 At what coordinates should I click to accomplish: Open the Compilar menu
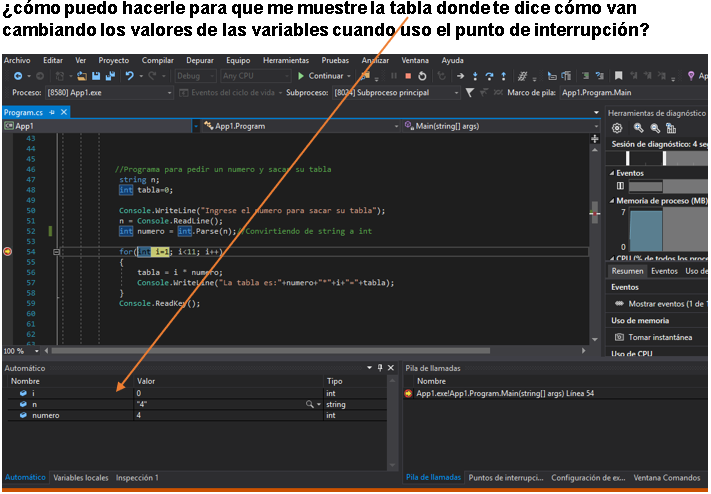(157, 60)
